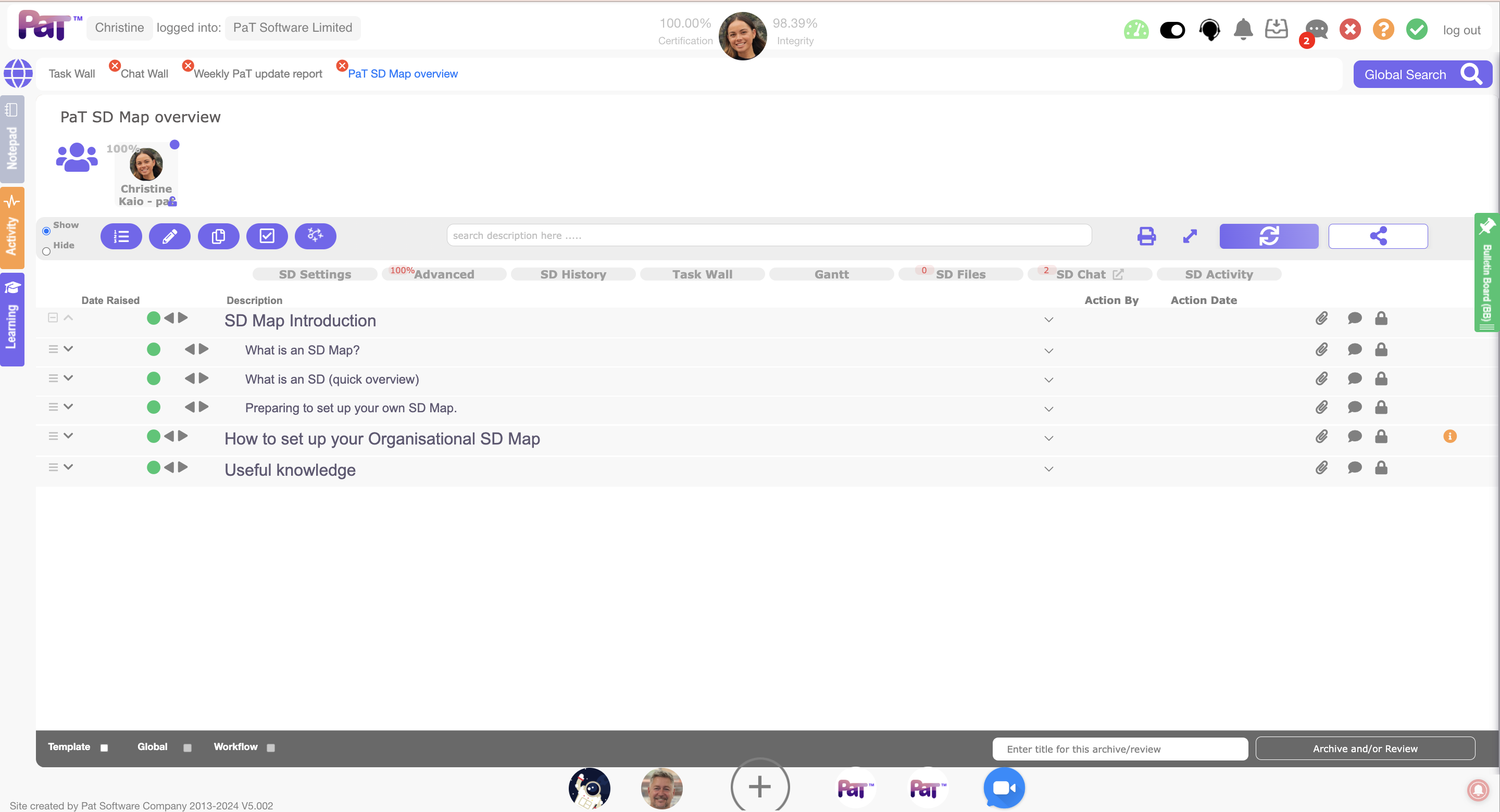
Task: Click the printer icon in toolbar
Action: [x=1146, y=236]
